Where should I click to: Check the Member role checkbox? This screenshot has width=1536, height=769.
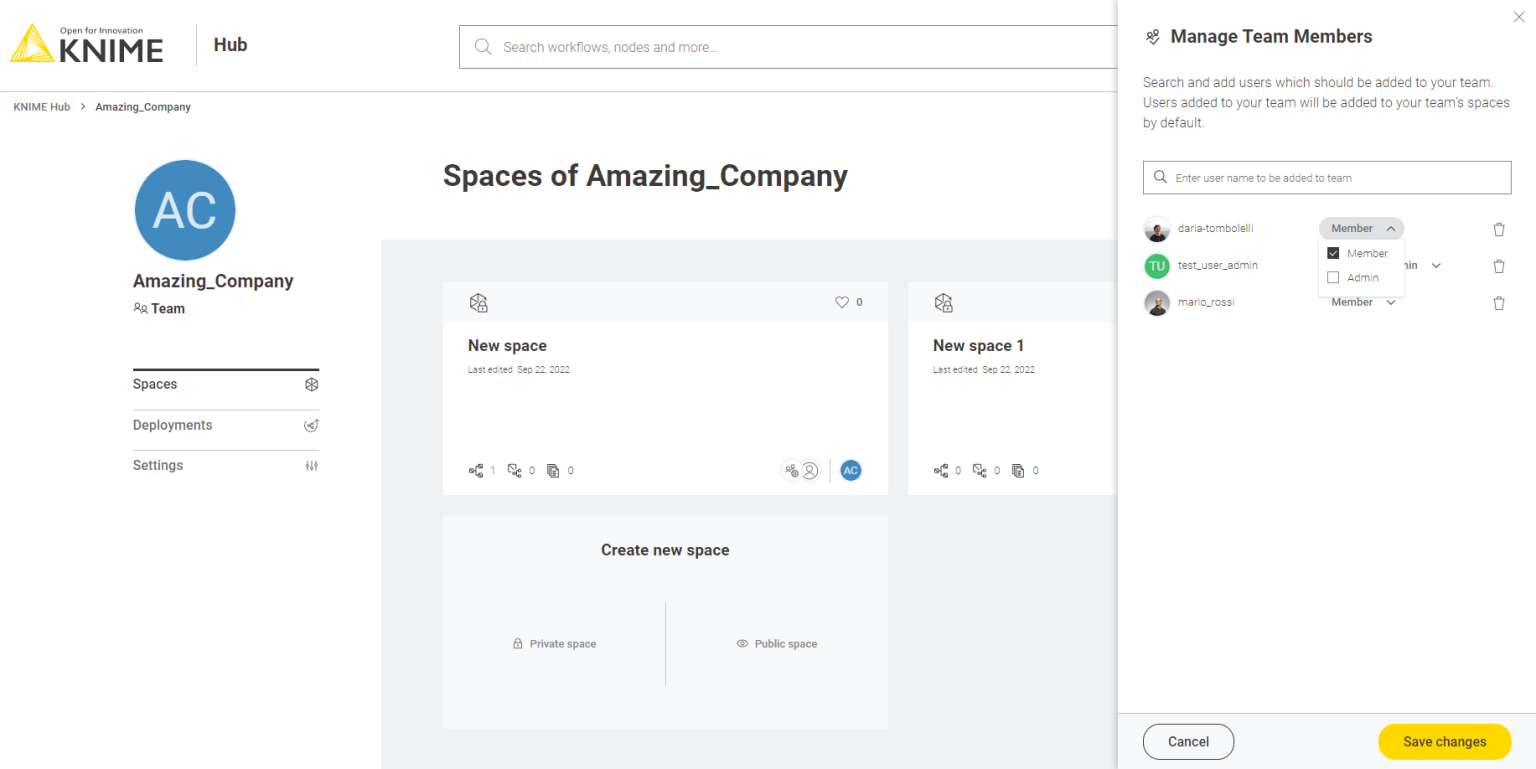pyautogui.click(x=1333, y=254)
